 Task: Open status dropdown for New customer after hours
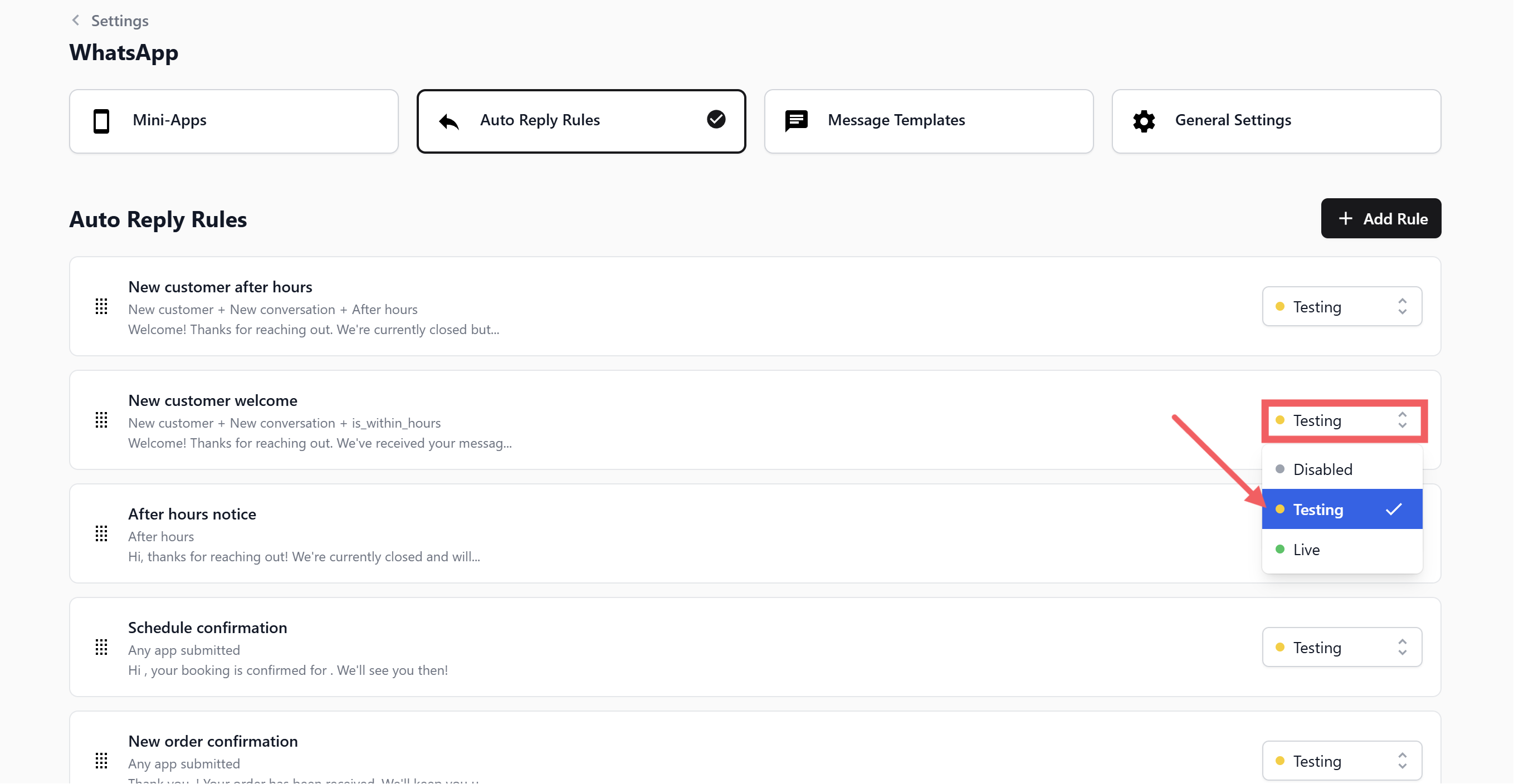click(x=1341, y=306)
